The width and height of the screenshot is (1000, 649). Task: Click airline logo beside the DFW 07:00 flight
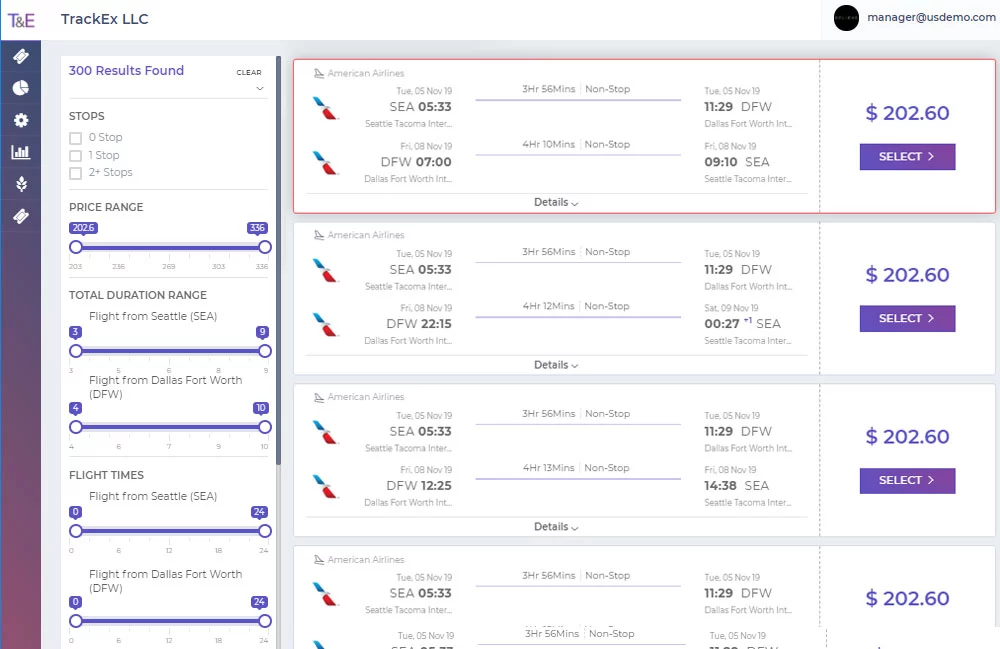325,163
